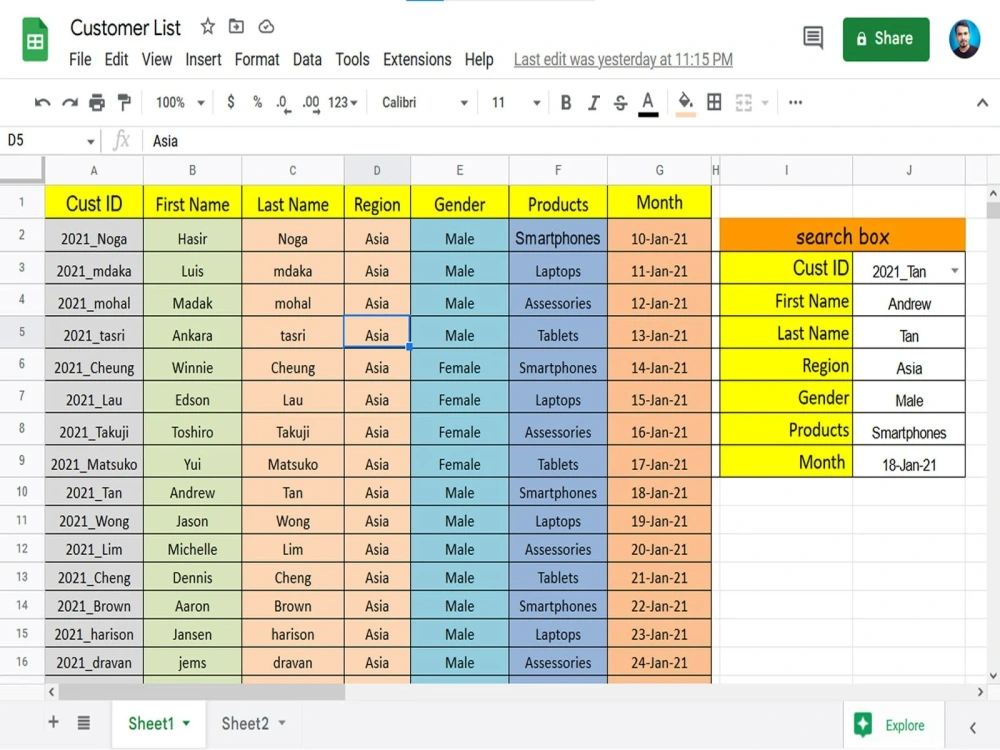The width and height of the screenshot is (1000, 750).
Task: Open the Insert menu
Action: coord(203,59)
